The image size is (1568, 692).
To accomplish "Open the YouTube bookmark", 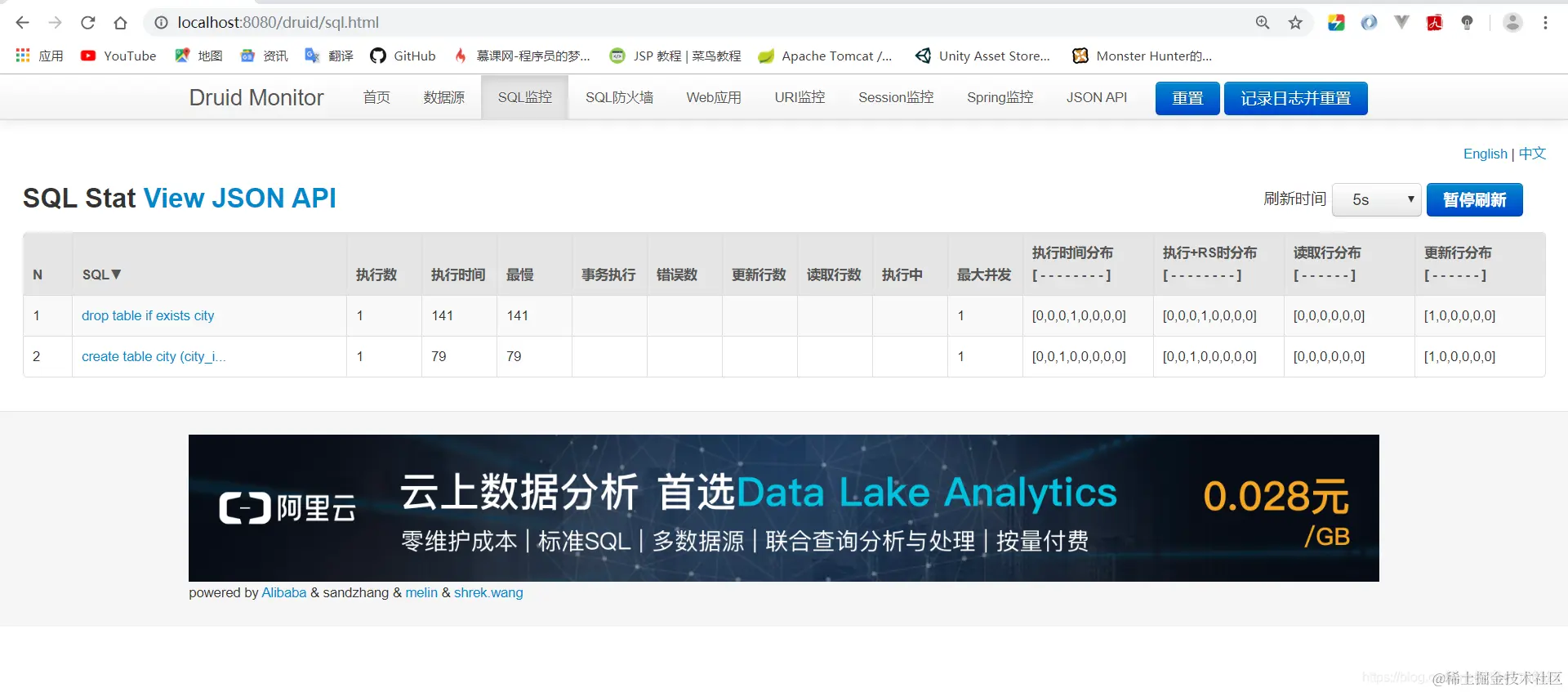I will click(118, 56).
